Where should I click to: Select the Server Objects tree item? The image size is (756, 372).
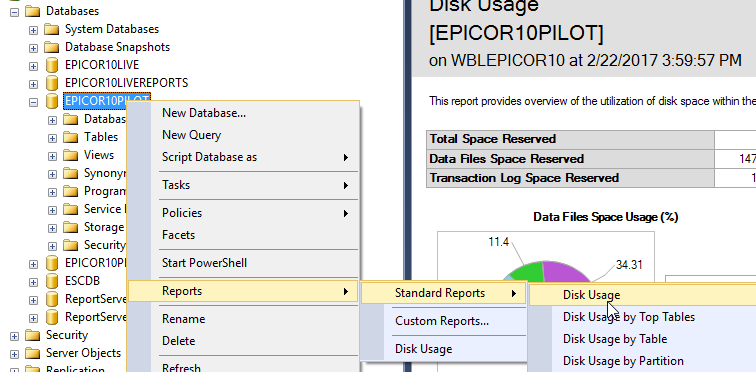(x=83, y=353)
